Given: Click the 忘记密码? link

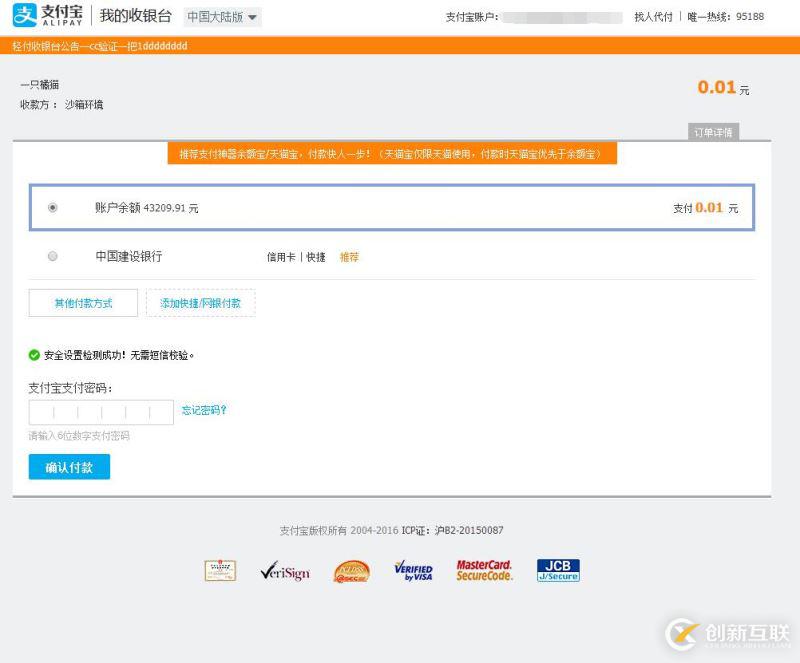Looking at the screenshot, I should click(204, 410).
